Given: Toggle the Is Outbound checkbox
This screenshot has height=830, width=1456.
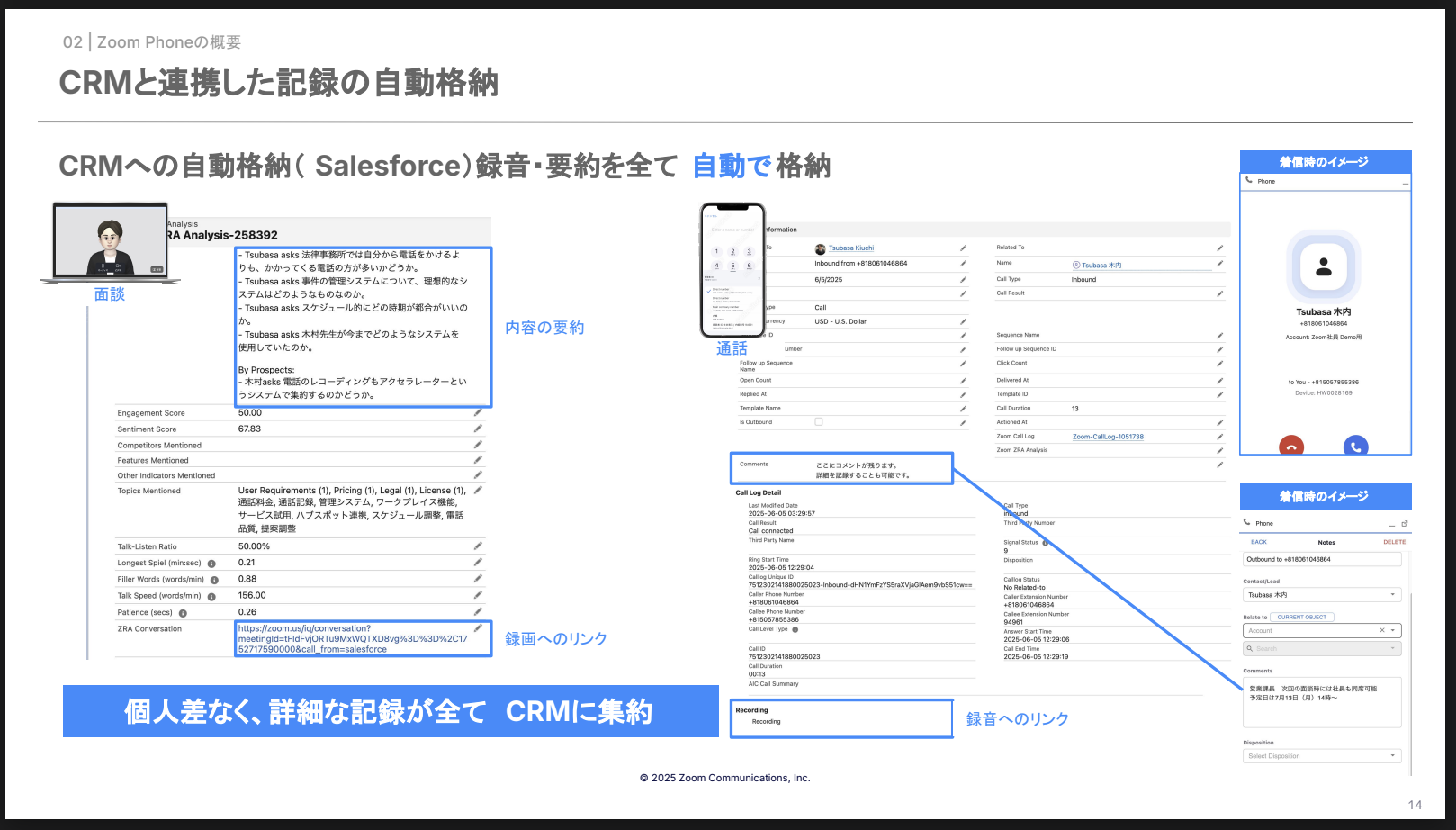Looking at the screenshot, I should pyautogui.click(x=819, y=421).
